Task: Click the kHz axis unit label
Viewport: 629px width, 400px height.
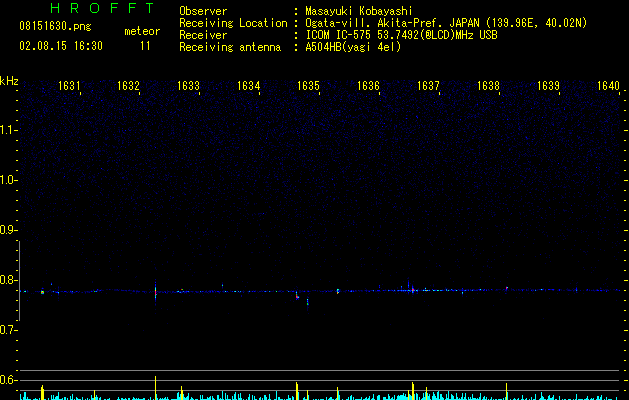Action: [9, 81]
